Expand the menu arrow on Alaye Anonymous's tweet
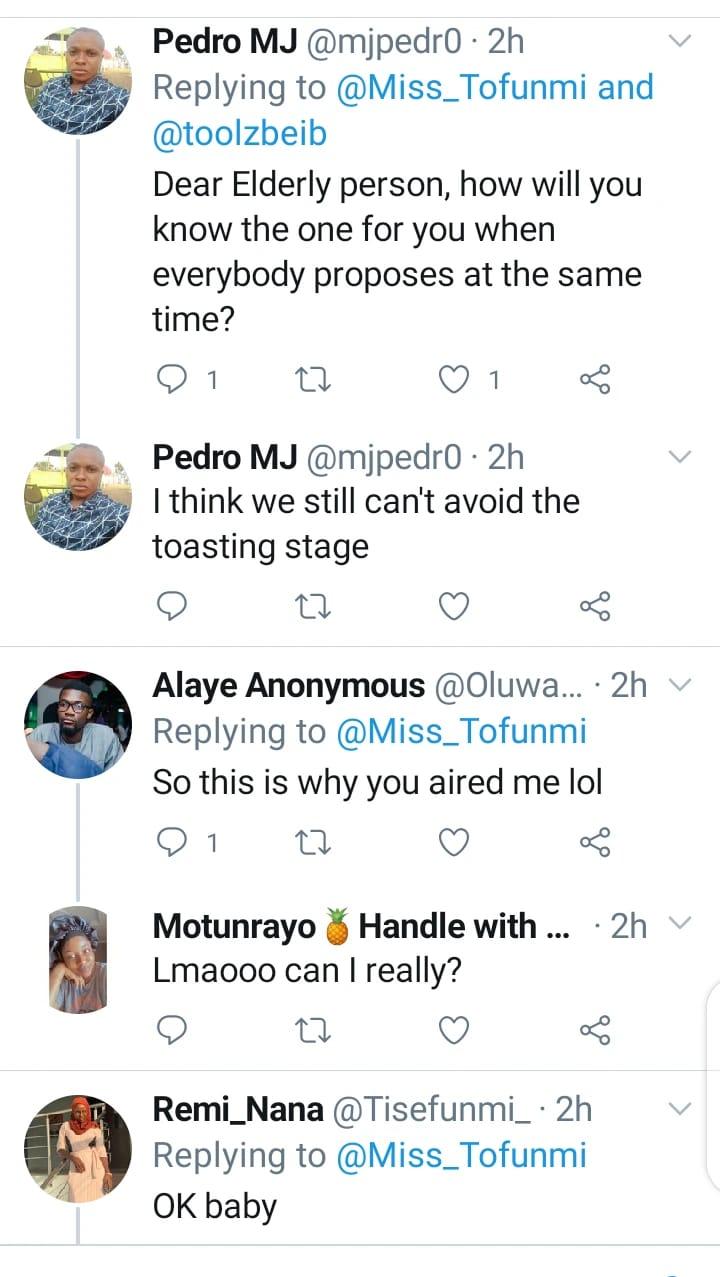Image resolution: width=720 pixels, height=1277 pixels. click(679, 685)
